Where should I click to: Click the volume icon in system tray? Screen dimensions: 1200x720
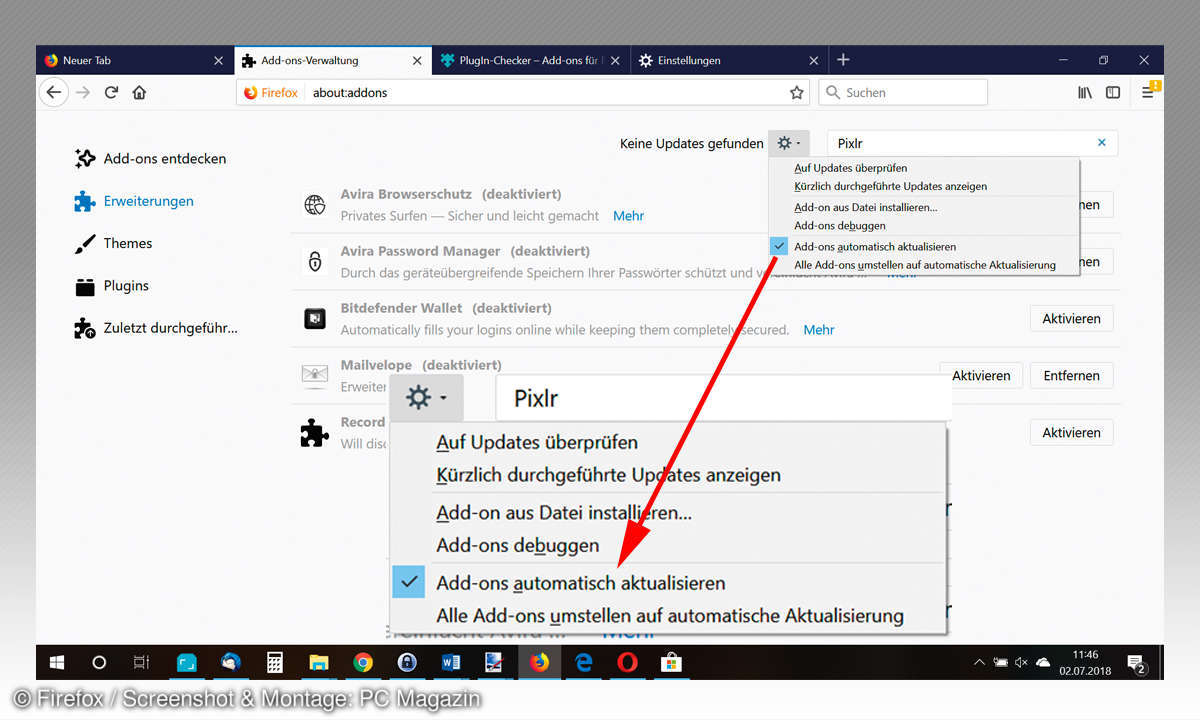pyautogui.click(x=1021, y=662)
